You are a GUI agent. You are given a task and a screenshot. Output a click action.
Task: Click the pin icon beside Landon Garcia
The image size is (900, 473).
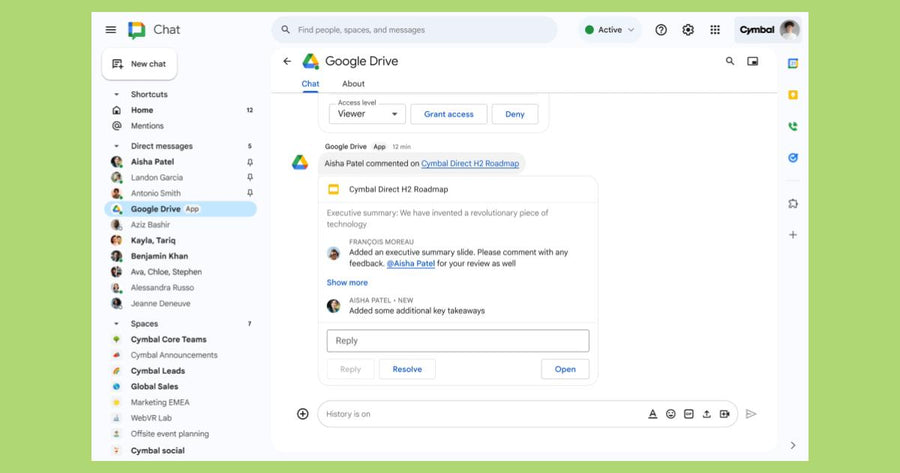pyautogui.click(x=250, y=177)
